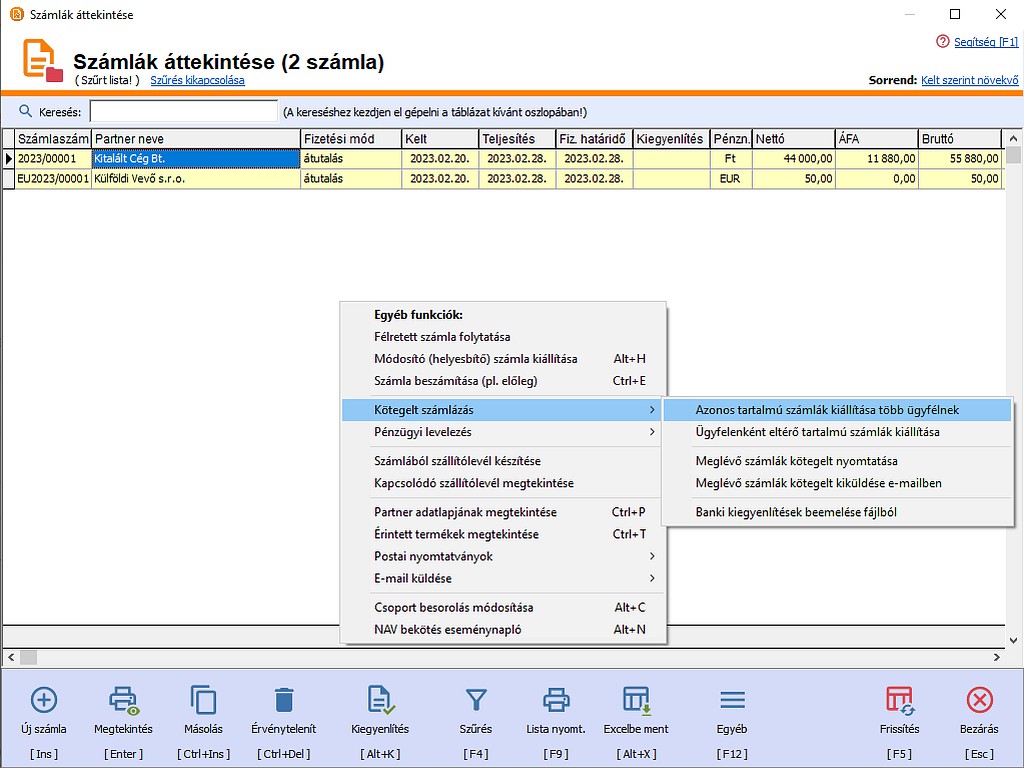Click the horizontal scrollbar right arrow
1024x768 pixels.
tap(996, 657)
